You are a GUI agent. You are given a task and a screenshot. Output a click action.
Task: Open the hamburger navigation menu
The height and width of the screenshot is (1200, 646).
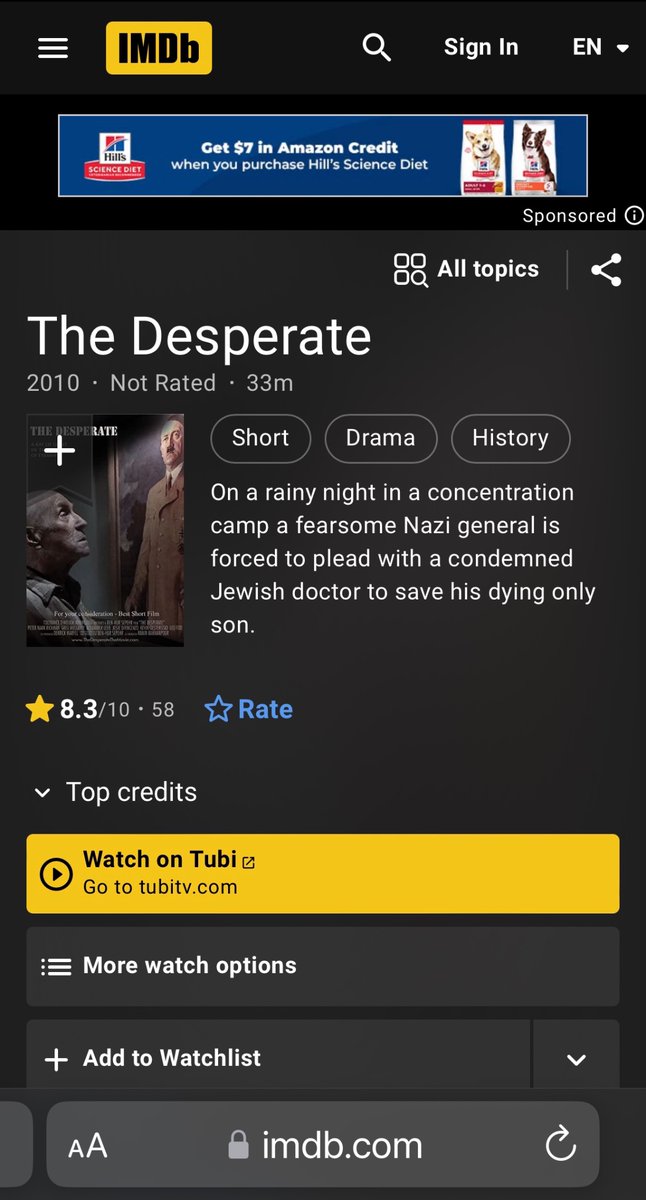click(53, 48)
